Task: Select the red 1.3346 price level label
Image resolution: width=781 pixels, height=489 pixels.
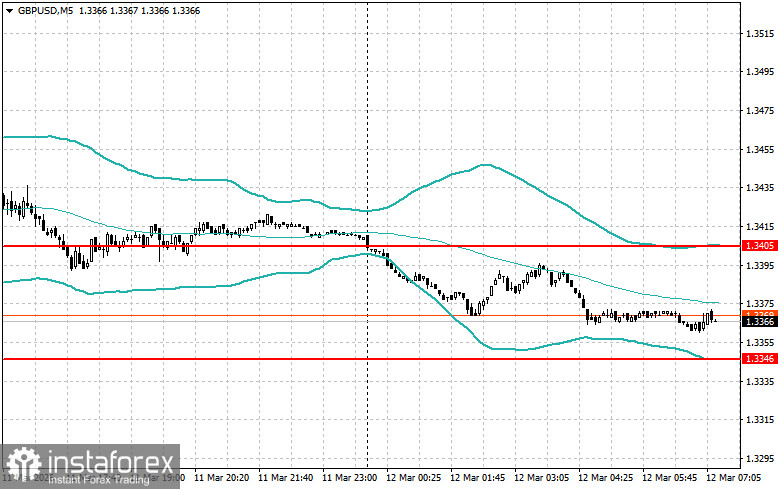Action: pos(760,359)
